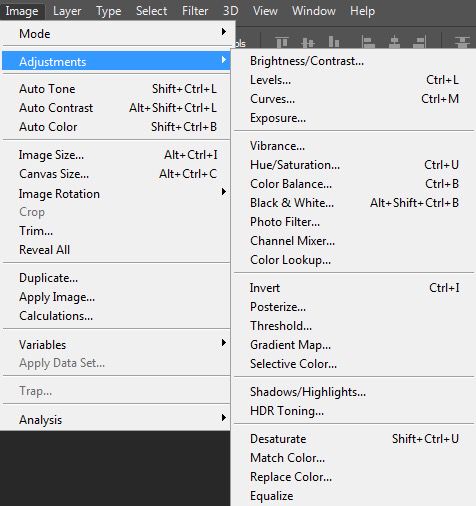Click the Align Bottom Edges icon

334,42
